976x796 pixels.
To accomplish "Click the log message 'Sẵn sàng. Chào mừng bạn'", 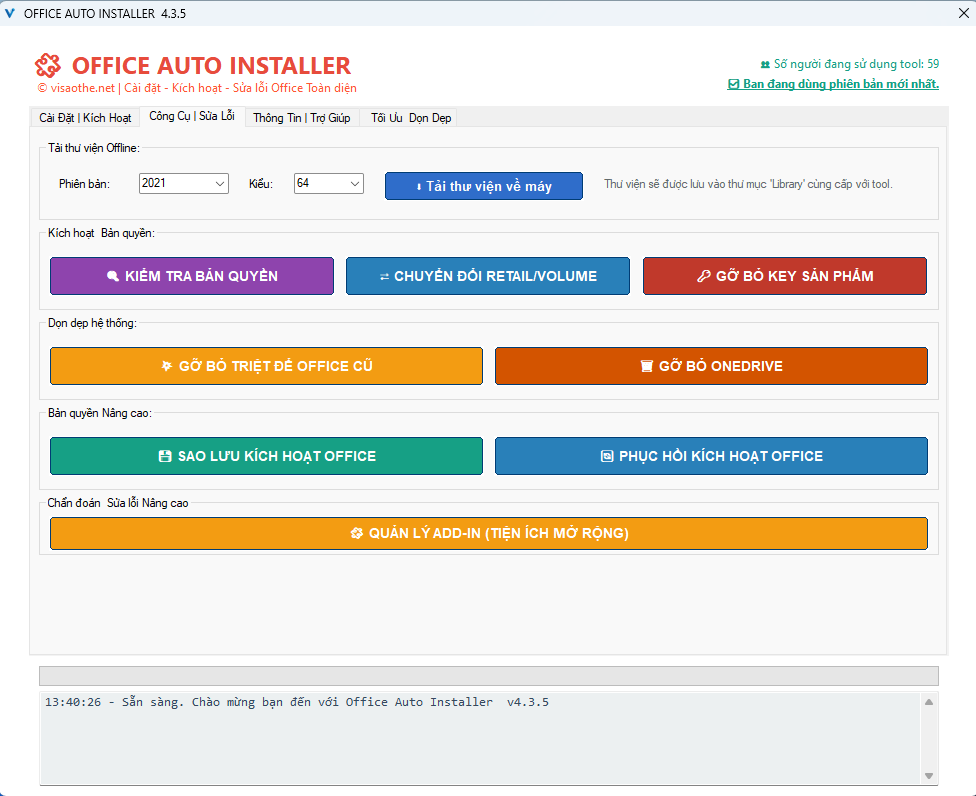I will coord(296,702).
